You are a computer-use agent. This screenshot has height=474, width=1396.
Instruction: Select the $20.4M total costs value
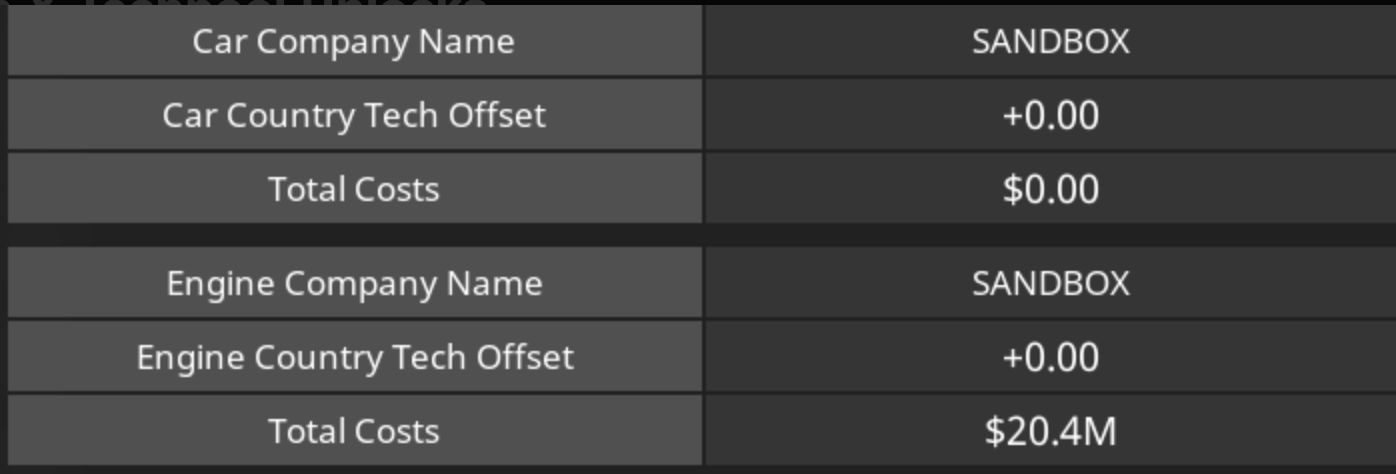pos(1050,431)
